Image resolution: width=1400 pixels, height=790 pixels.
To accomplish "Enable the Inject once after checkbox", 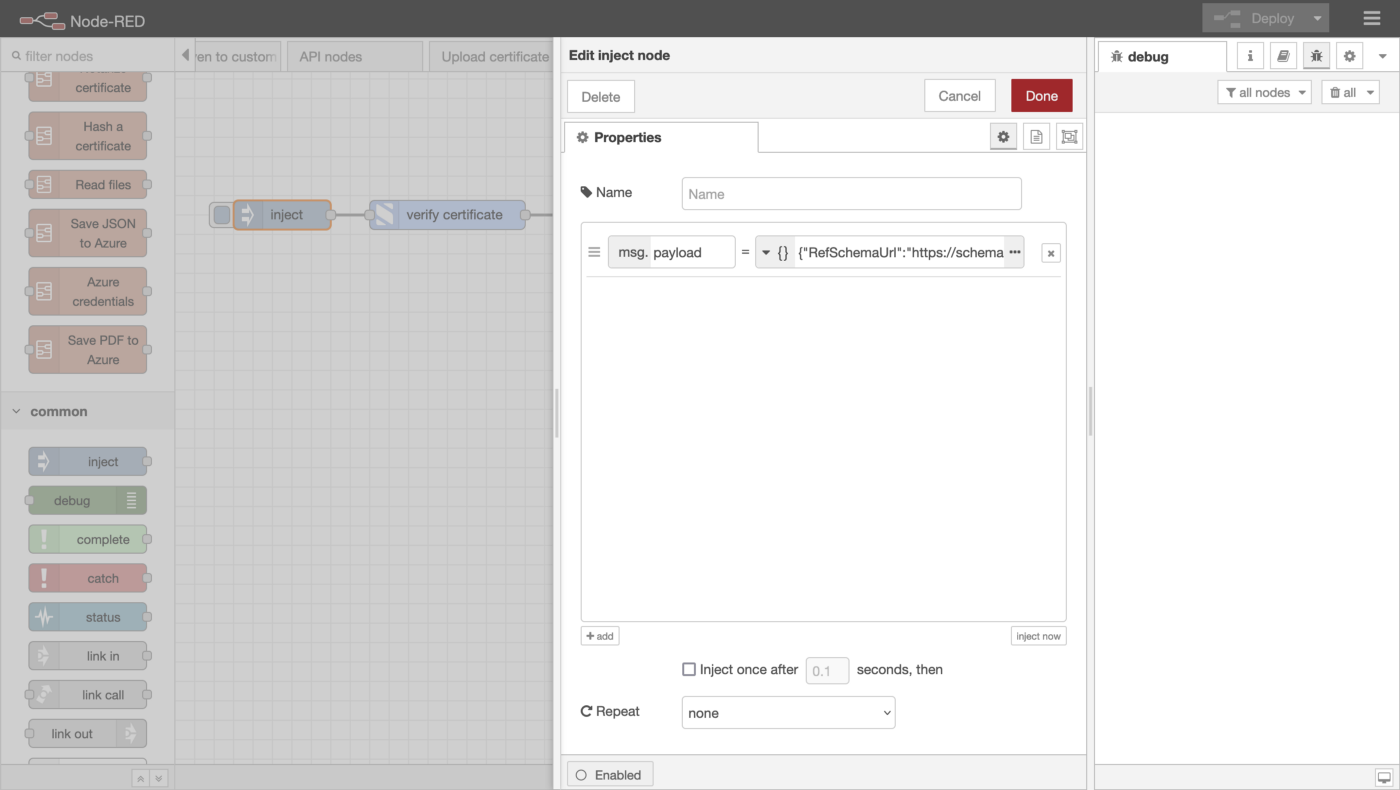I will [x=689, y=669].
